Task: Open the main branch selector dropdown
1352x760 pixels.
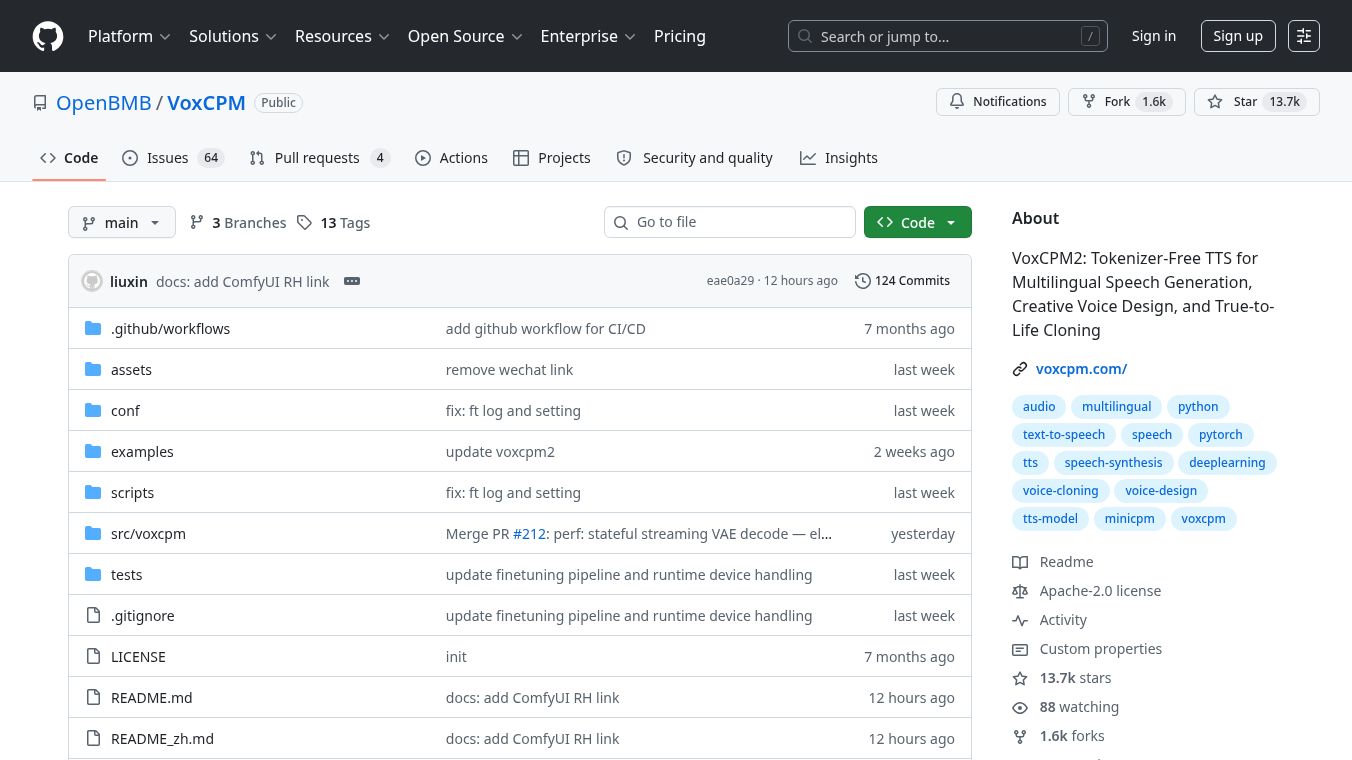Action: click(x=122, y=222)
